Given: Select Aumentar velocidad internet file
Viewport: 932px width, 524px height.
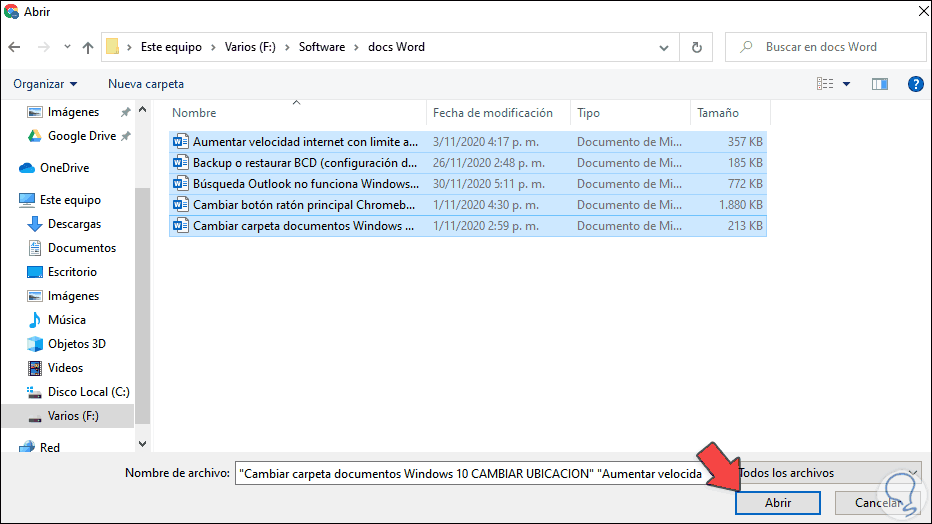Looking at the screenshot, I should tap(468, 142).
